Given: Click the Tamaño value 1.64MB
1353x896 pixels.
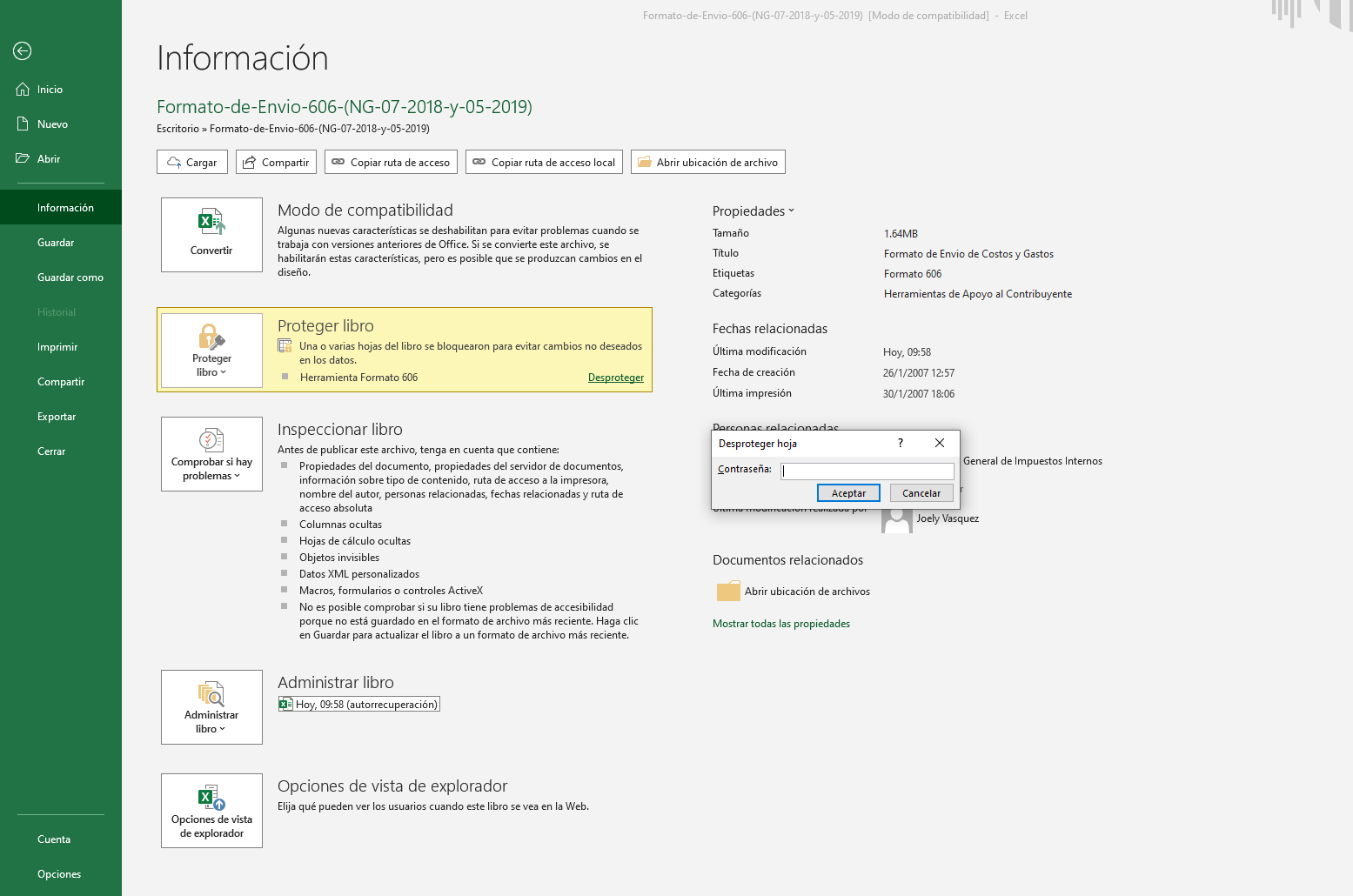Looking at the screenshot, I should tap(901, 234).
